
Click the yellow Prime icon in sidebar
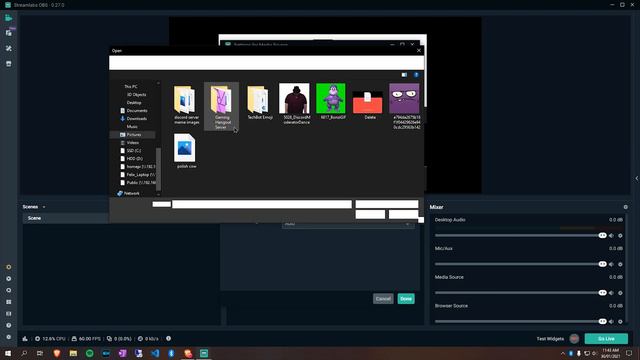click(9, 267)
